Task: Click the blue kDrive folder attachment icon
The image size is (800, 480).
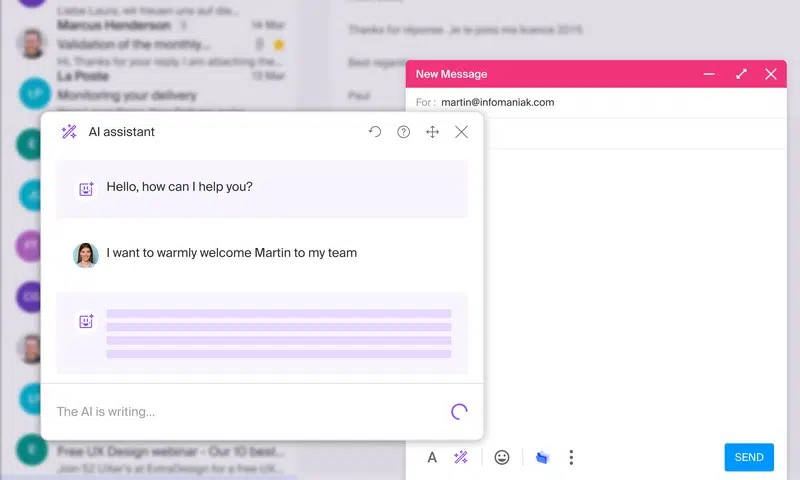Action: pyautogui.click(x=542, y=458)
